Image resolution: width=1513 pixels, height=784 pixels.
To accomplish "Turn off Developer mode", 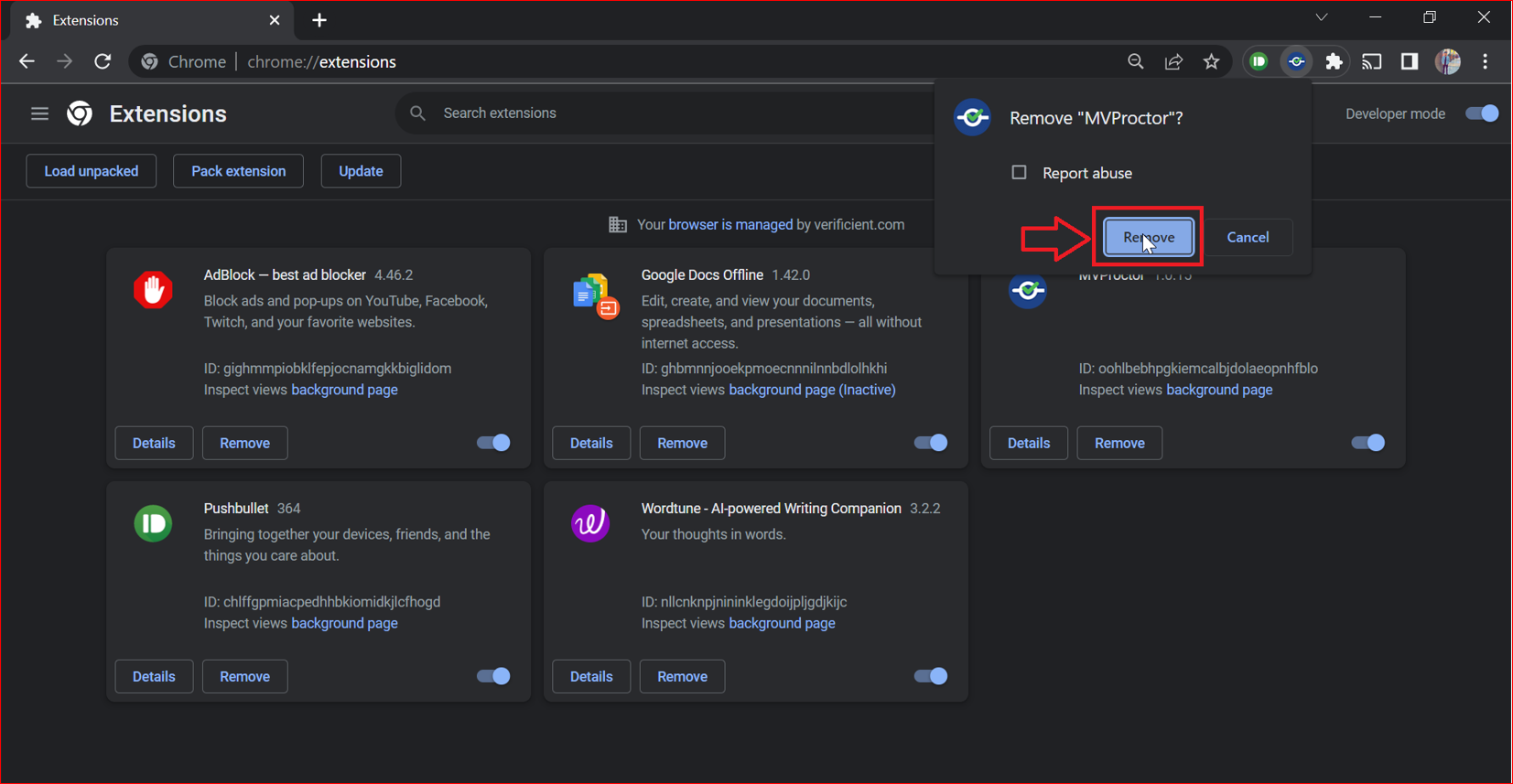I will click(x=1482, y=113).
